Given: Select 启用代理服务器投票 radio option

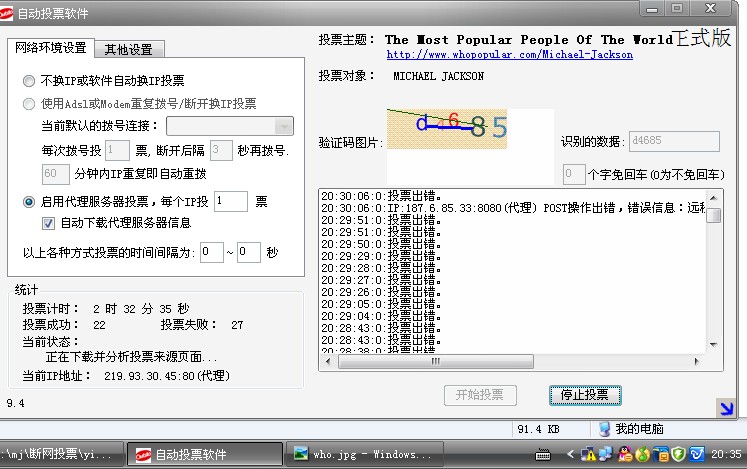Looking at the screenshot, I should 29,202.
